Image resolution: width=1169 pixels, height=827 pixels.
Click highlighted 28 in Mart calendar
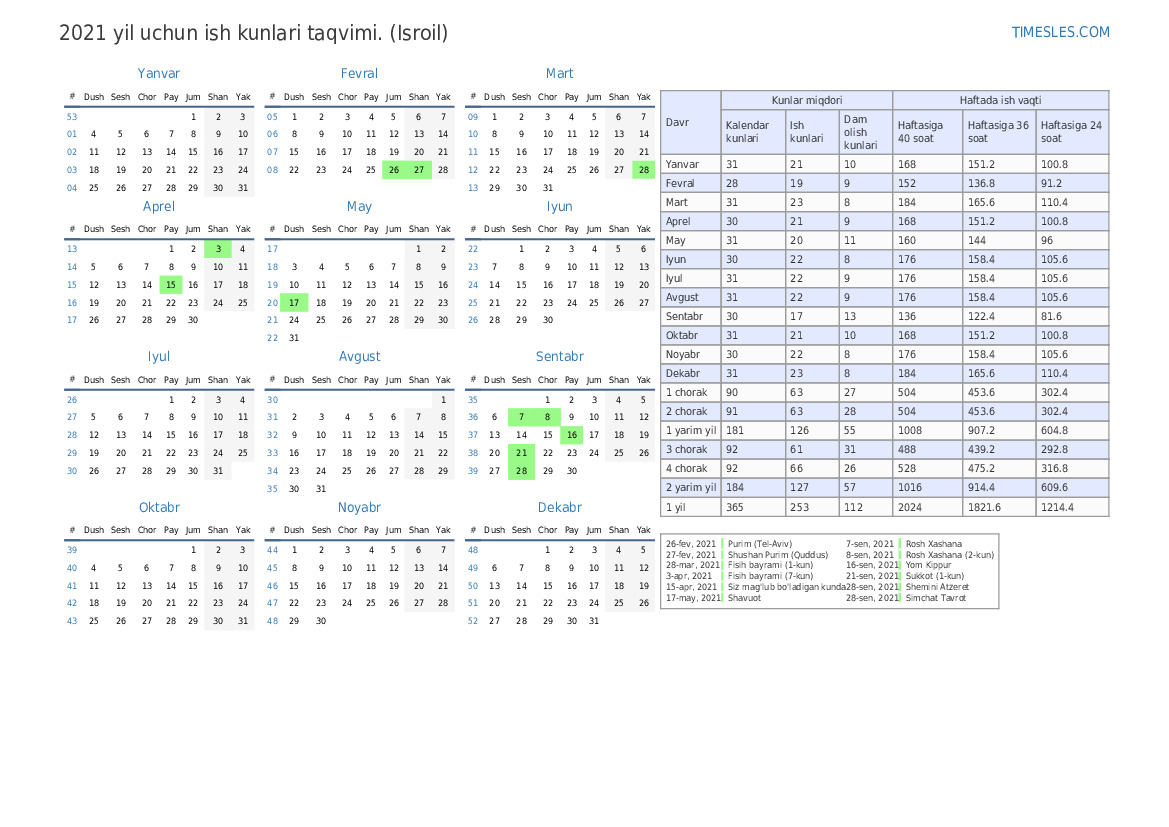(643, 170)
